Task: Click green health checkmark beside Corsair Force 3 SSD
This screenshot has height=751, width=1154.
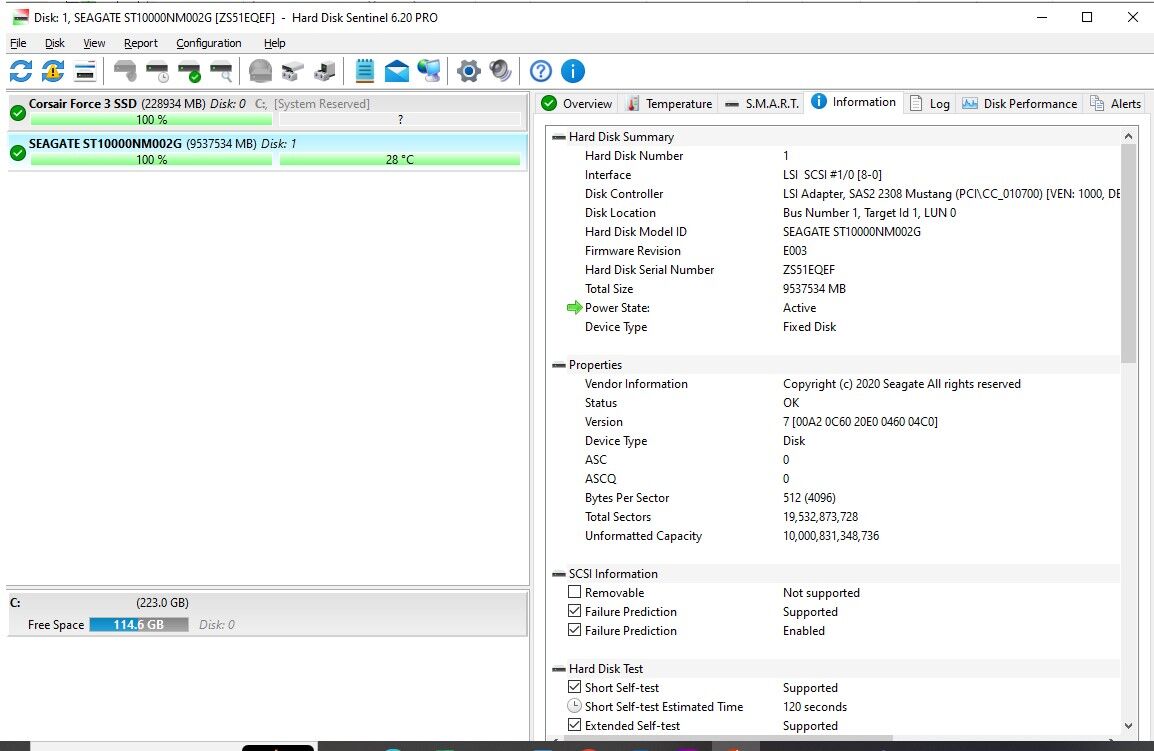Action: click(18, 113)
